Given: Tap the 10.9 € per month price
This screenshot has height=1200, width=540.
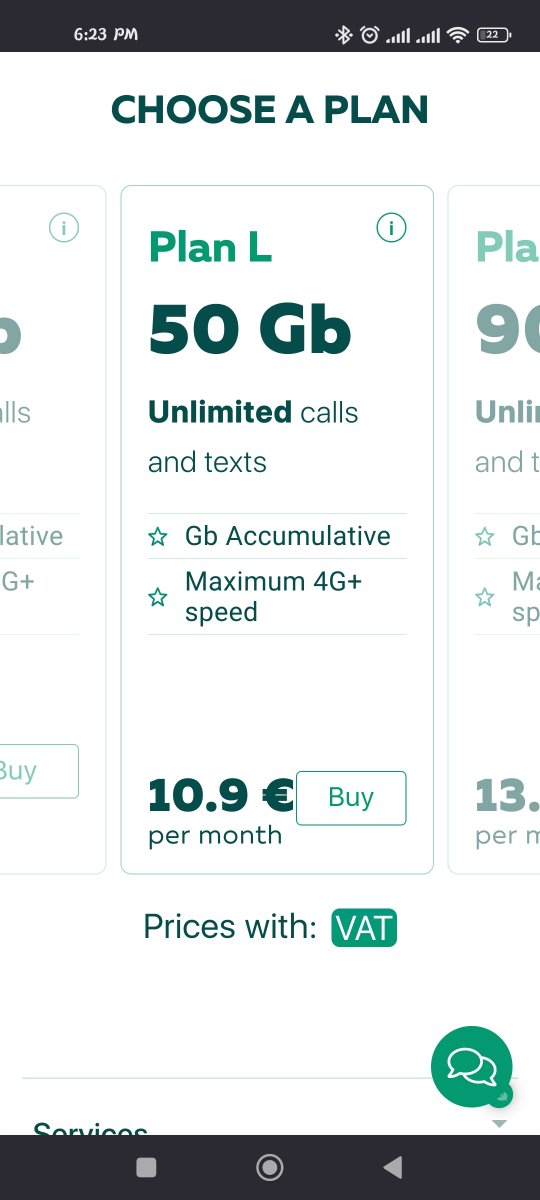Looking at the screenshot, I should click(220, 812).
